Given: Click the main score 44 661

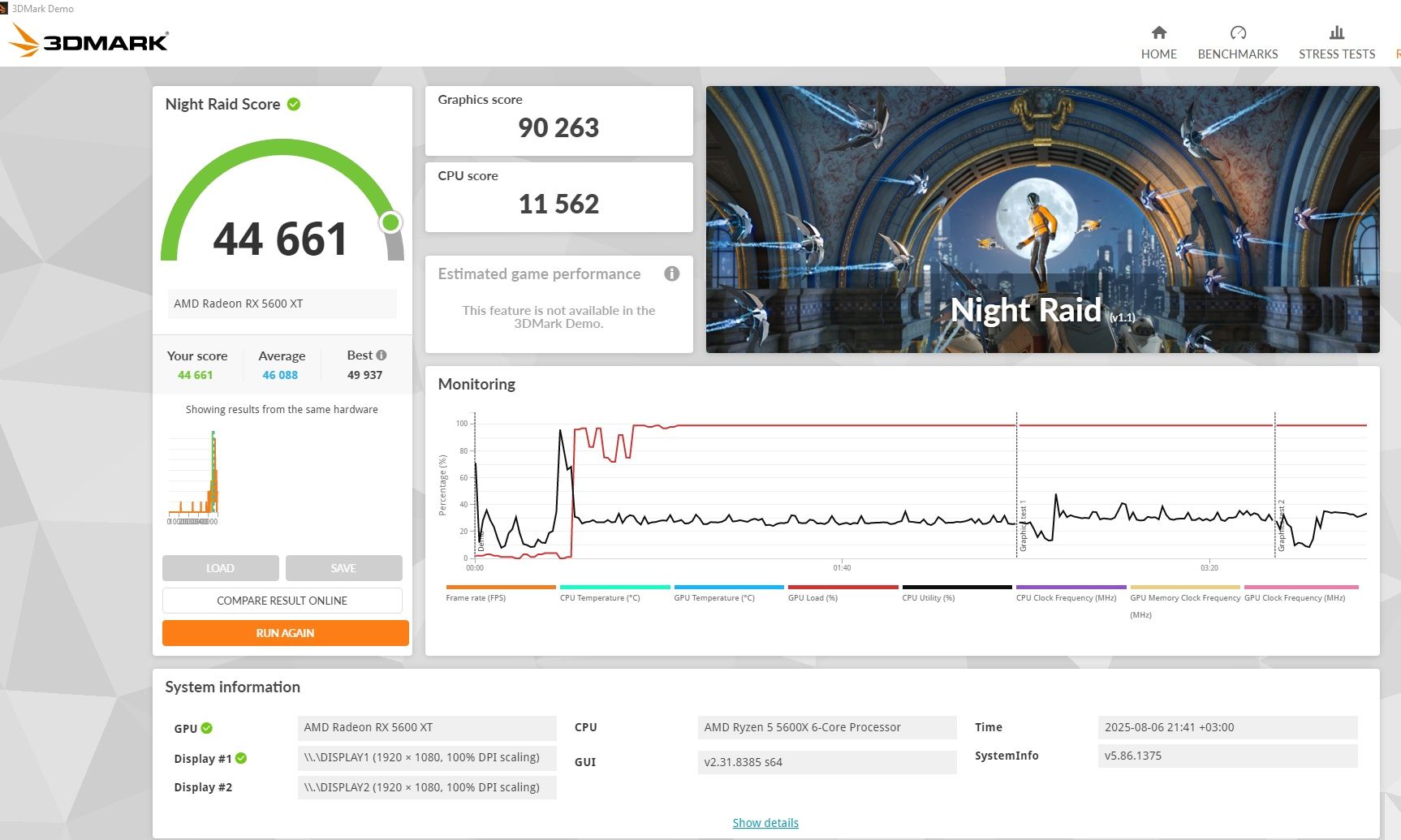Looking at the screenshot, I should click(x=280, y=239).
